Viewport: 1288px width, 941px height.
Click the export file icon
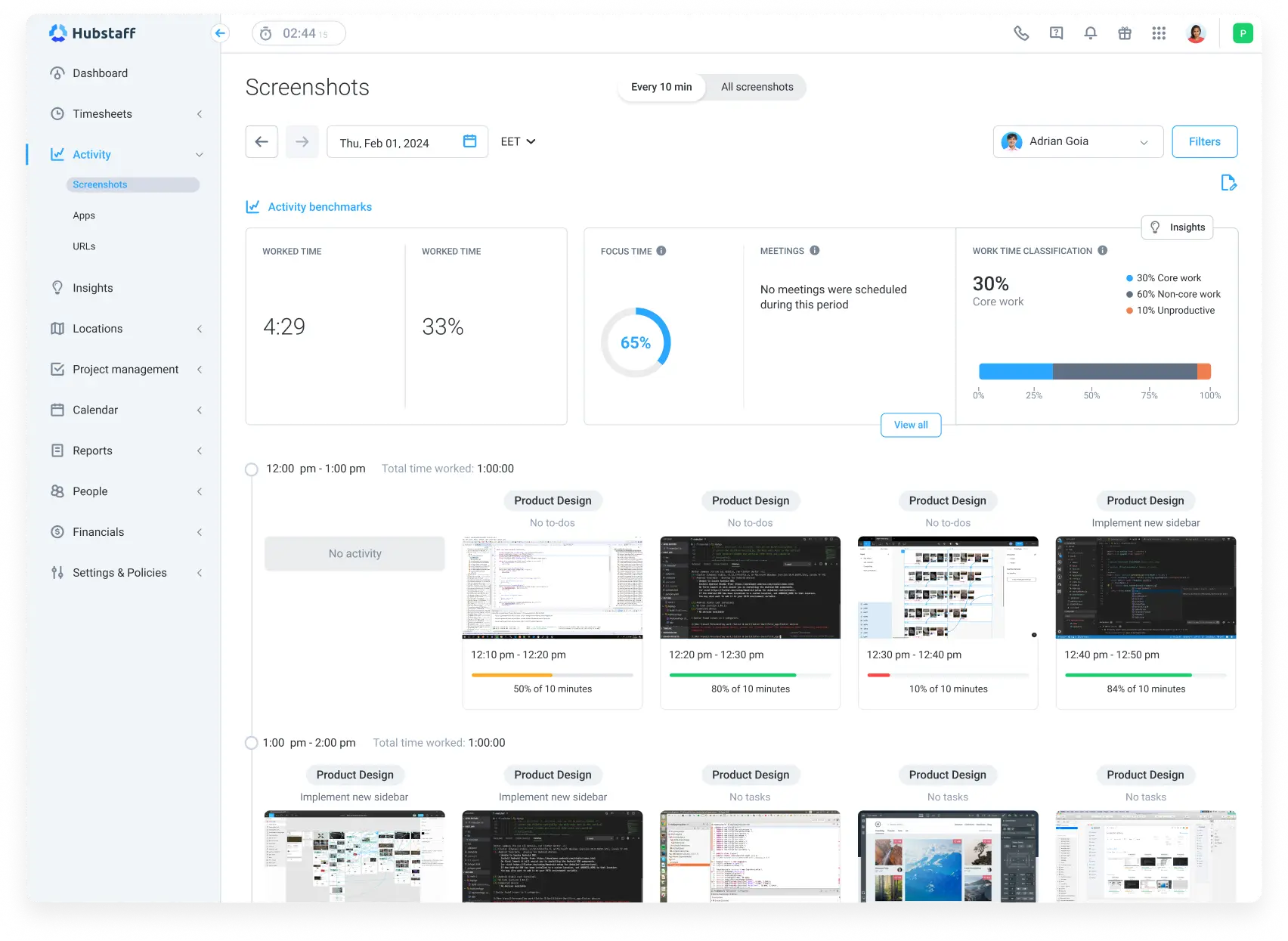coord(1228,183)
